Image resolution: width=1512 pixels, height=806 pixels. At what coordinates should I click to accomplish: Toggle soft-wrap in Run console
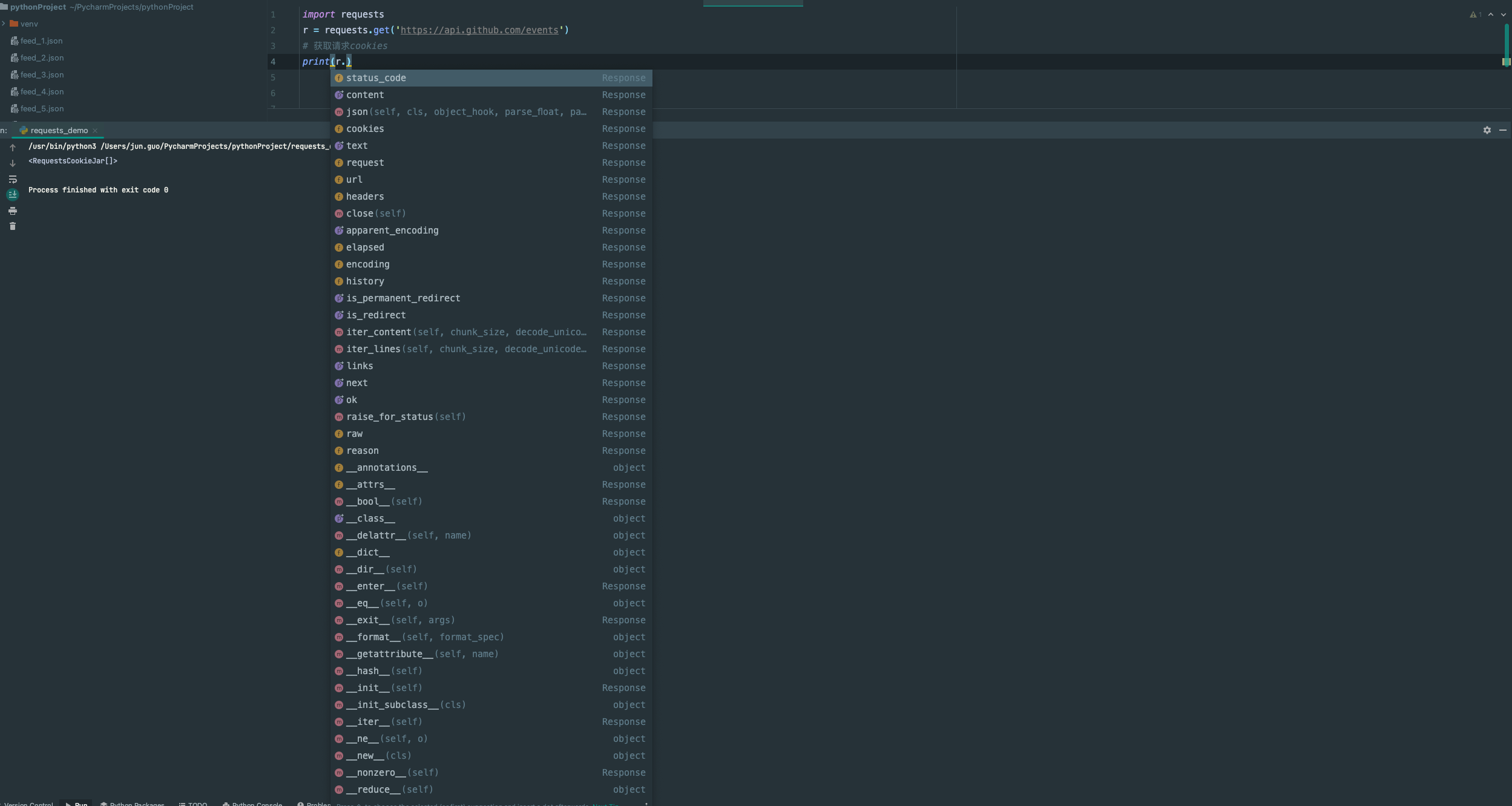[x=13, y=179]
